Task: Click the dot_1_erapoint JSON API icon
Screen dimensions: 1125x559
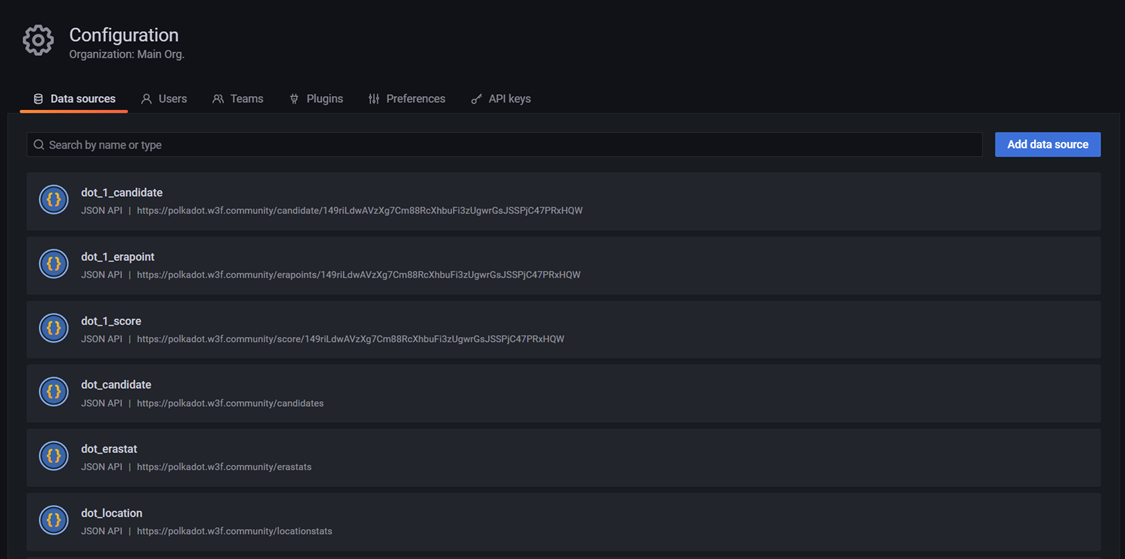Action: (54, 264)
